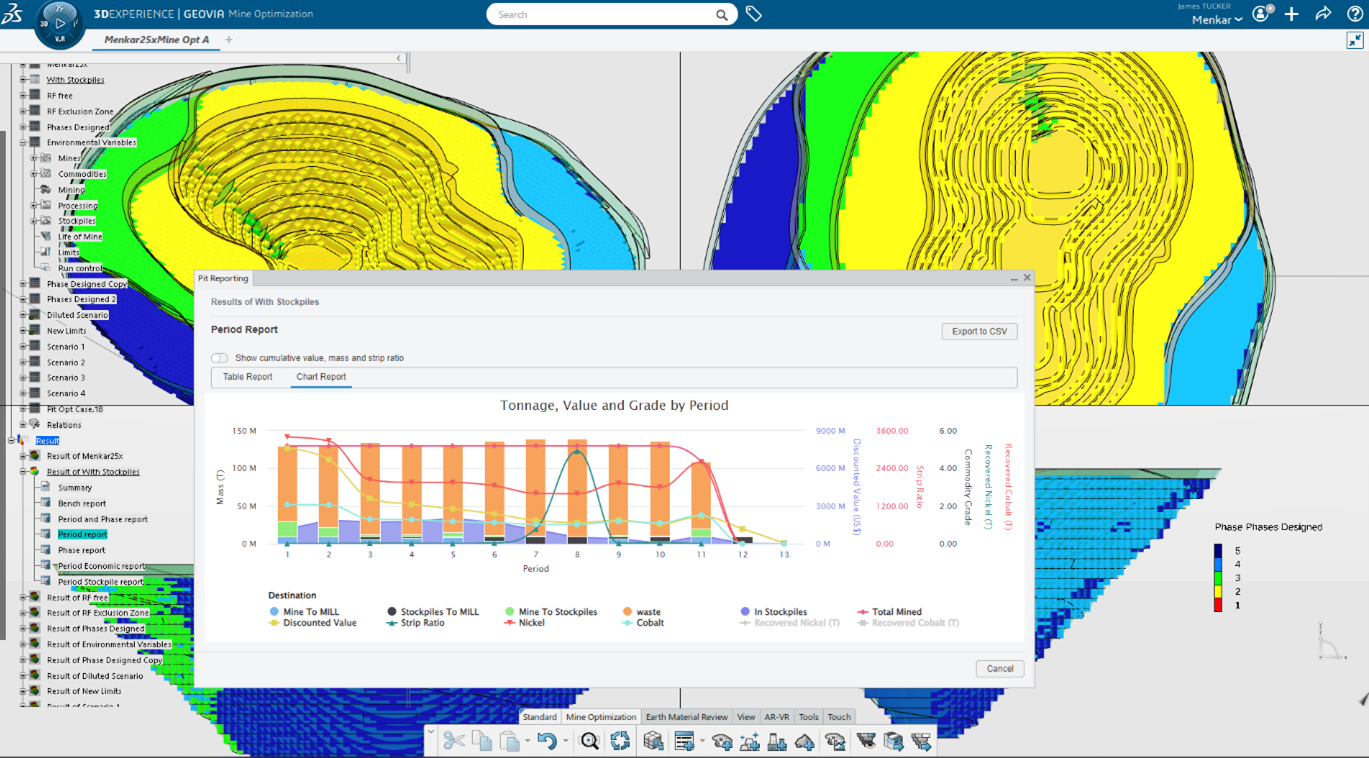Toggle In Stockpiles legend series
This screenshot has width=1369, height=758.
coord(774,612)
